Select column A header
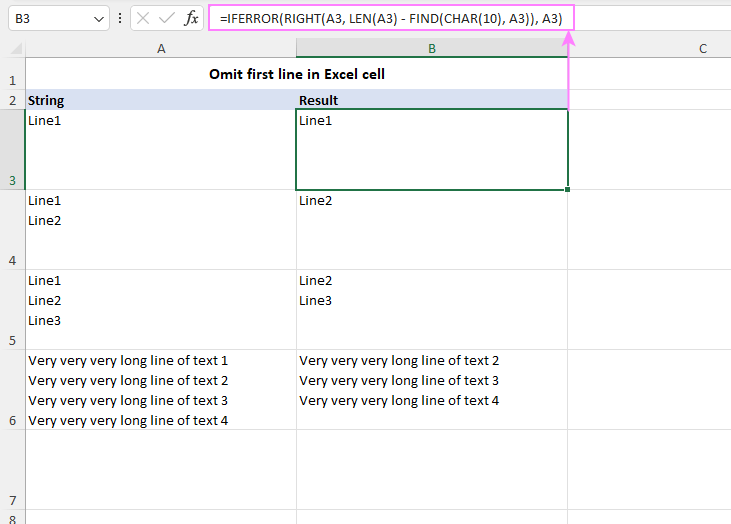 [161, 48]
